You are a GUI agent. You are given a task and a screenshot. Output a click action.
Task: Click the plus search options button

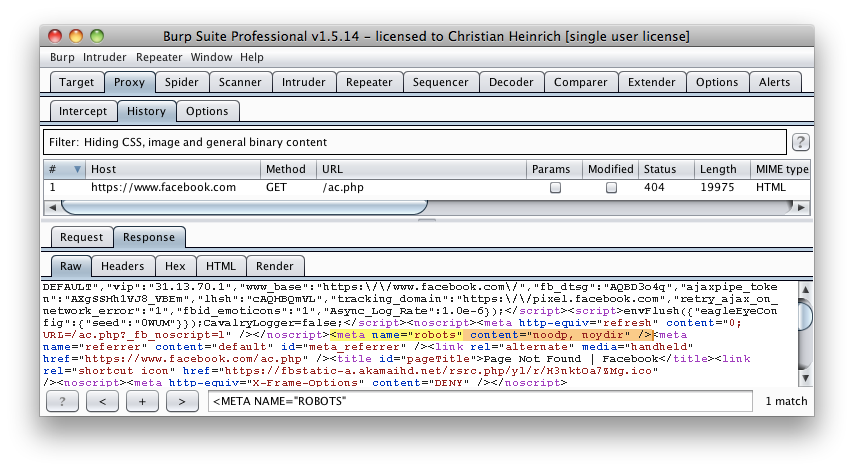pos(142,401)
